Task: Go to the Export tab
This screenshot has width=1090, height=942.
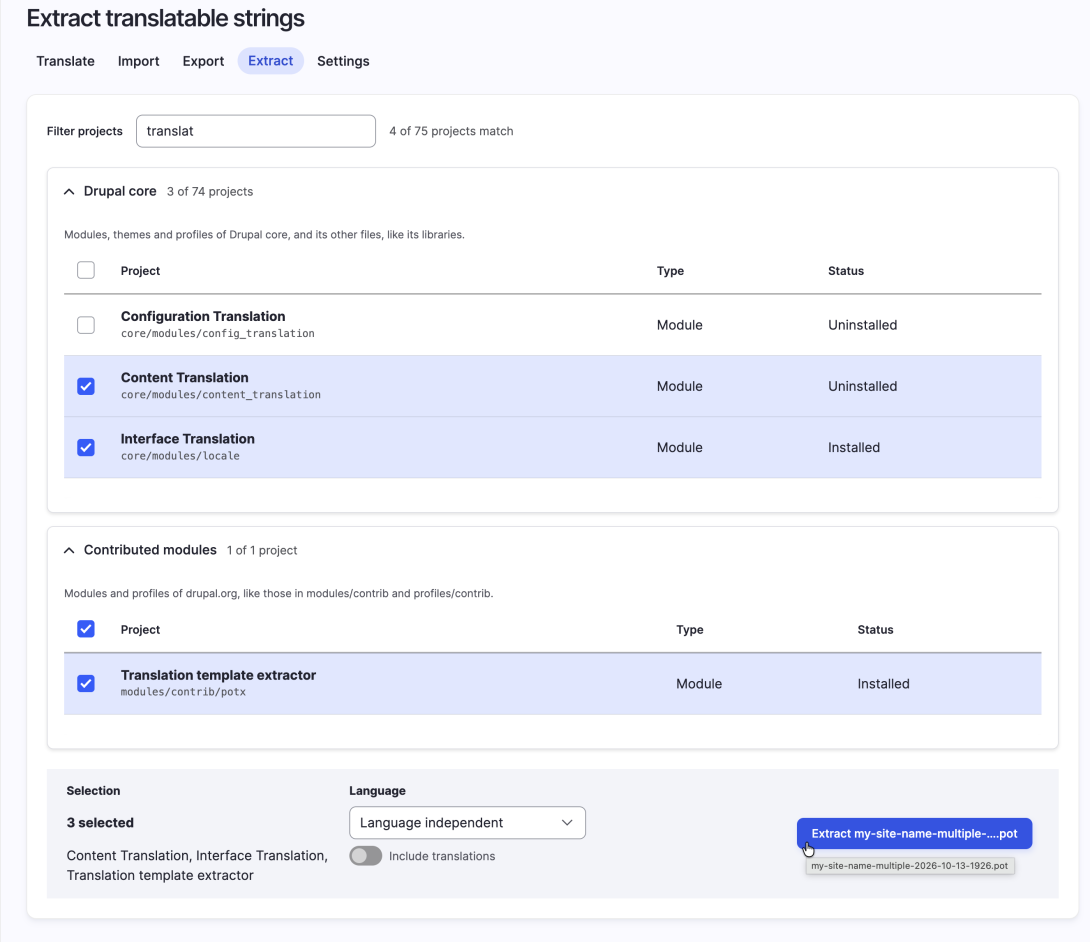Action: click(x=203, y=61)
